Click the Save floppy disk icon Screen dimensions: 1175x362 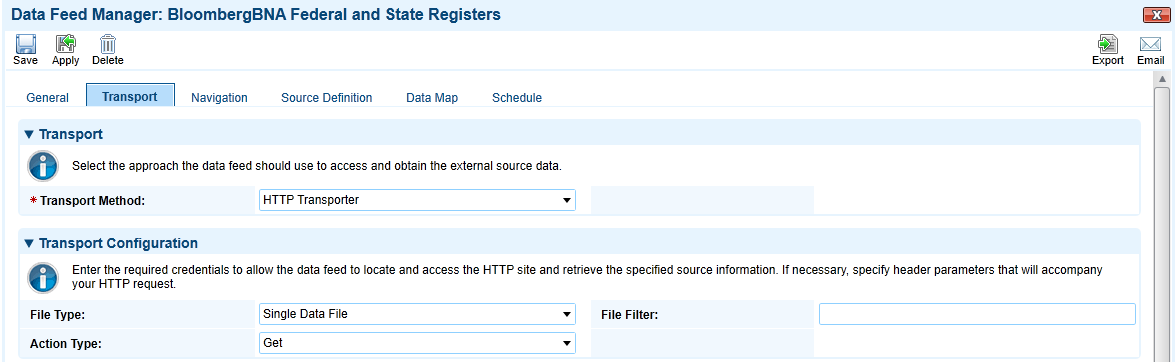25,44
